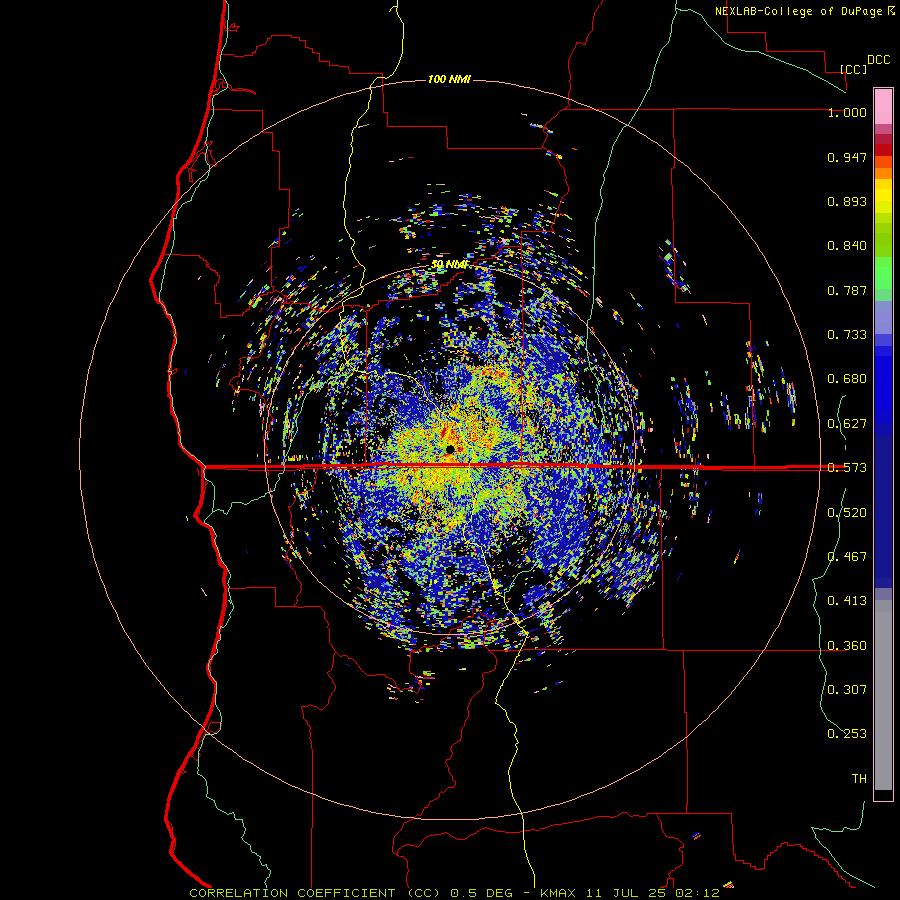Click the gray segment of the color bar

(883, 695)
